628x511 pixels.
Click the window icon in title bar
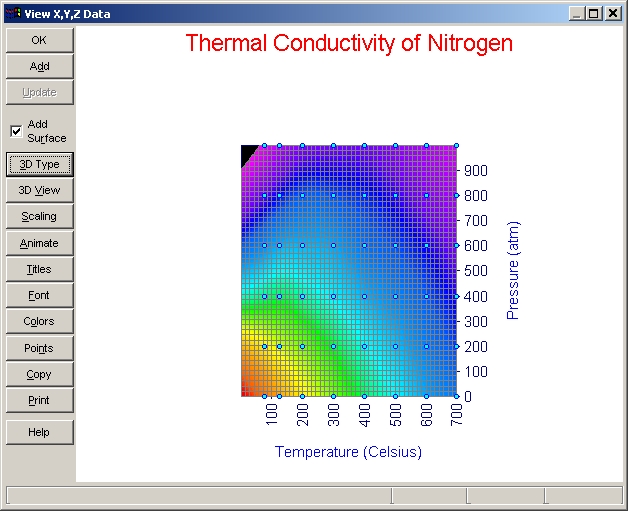[12, 13]
